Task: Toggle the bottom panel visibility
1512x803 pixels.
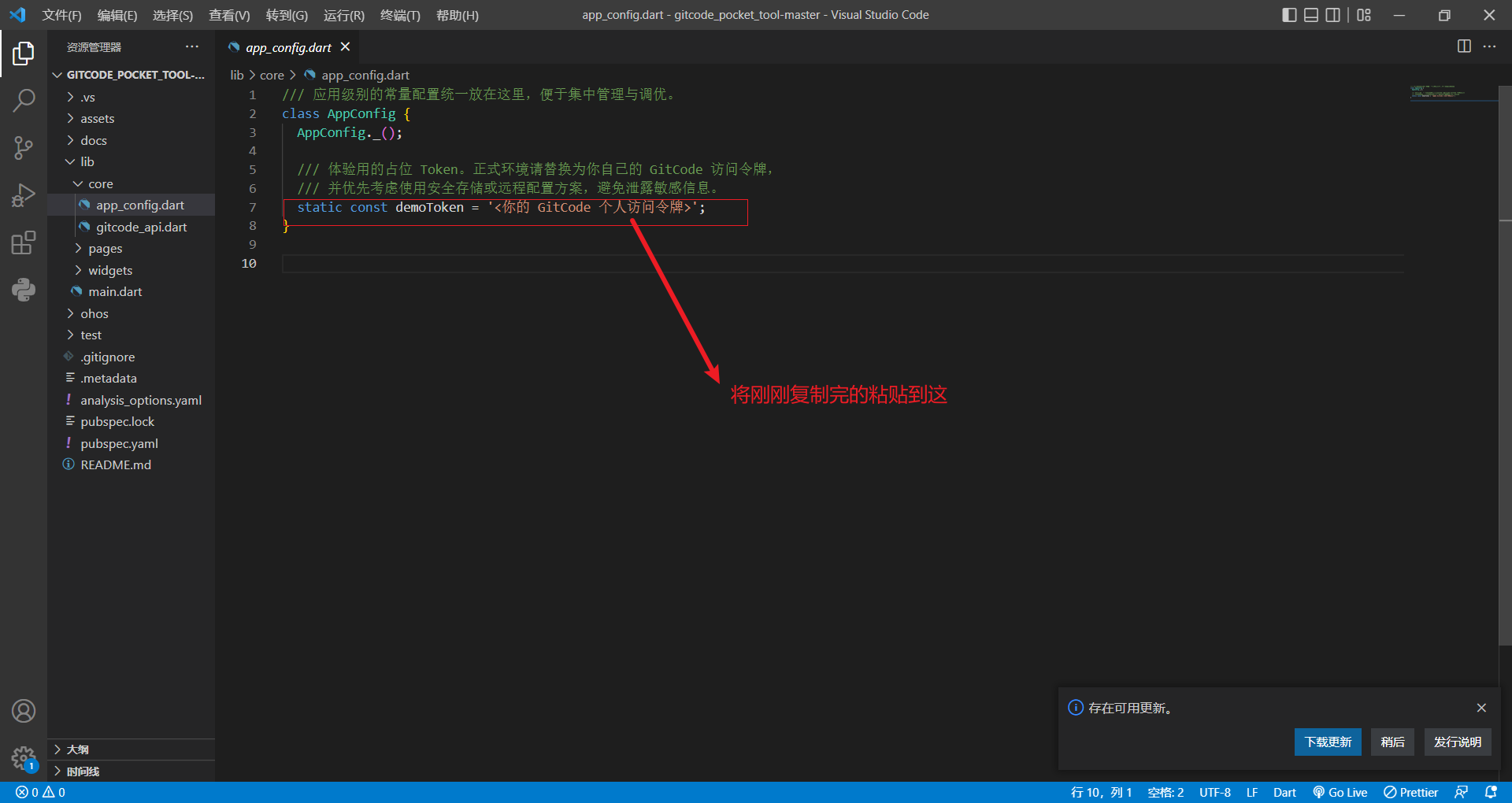Action: 1310,14
